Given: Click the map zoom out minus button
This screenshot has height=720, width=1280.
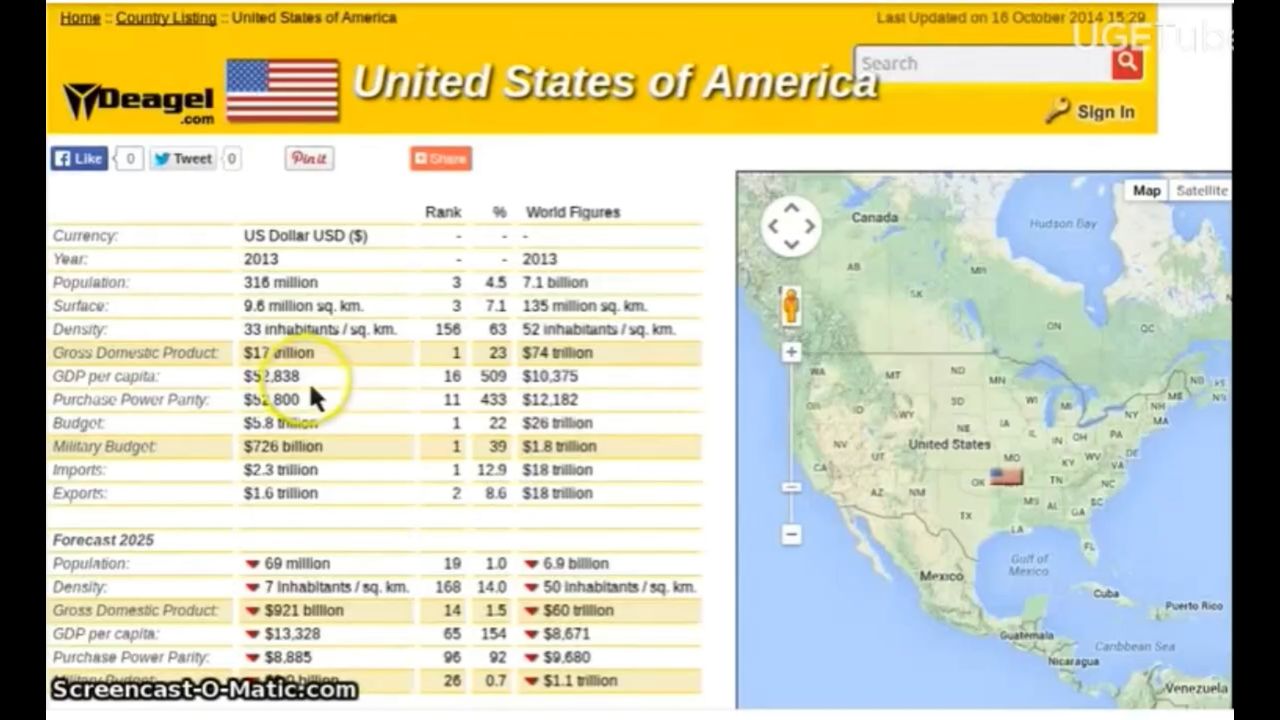Looking at the screenshot, I should tap(791, 534).
